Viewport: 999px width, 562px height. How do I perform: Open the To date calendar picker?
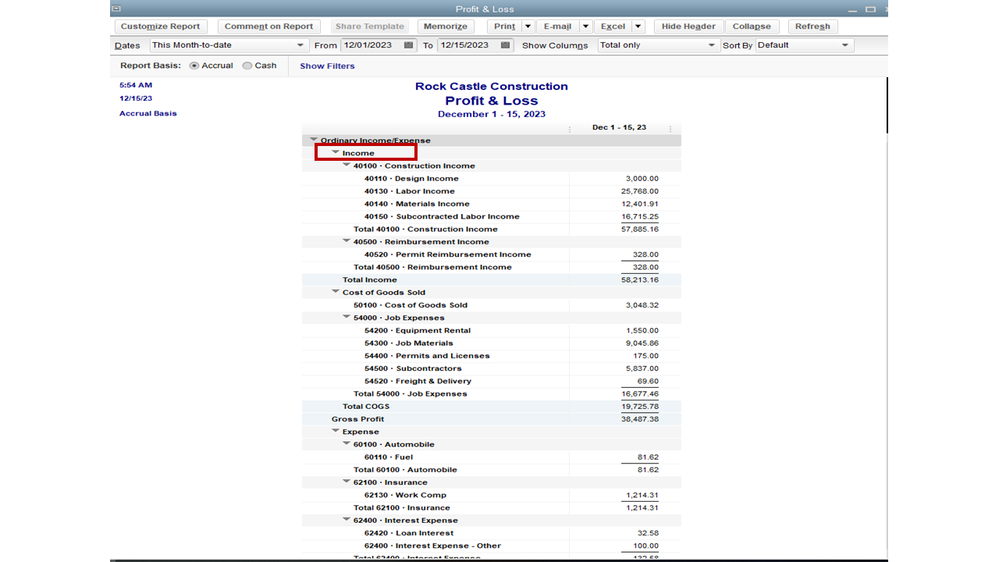505,45
